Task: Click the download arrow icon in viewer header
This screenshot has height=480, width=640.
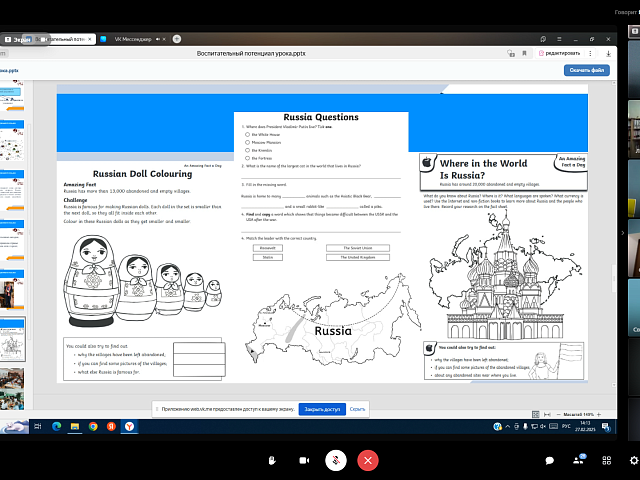Action: [608, 53]
